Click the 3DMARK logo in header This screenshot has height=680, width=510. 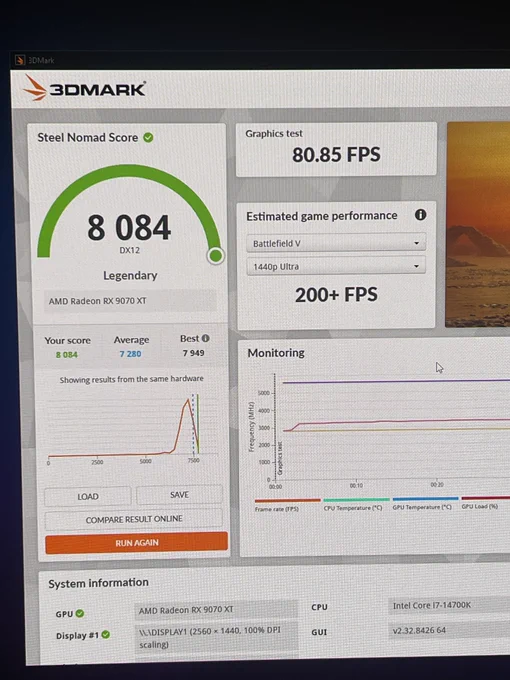[85, 88]
